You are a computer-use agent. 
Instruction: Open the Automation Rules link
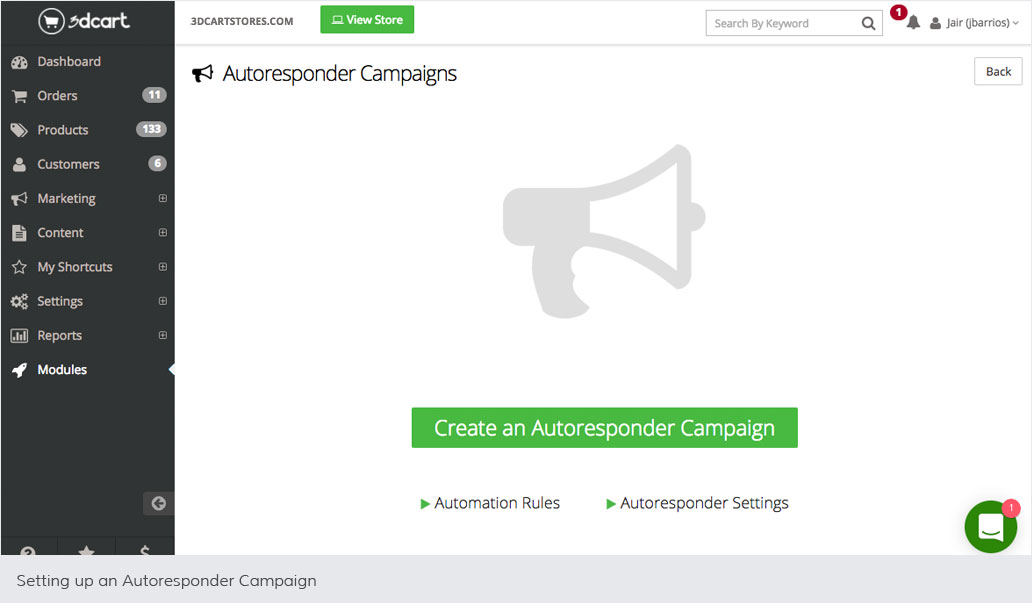click(496, 503)
